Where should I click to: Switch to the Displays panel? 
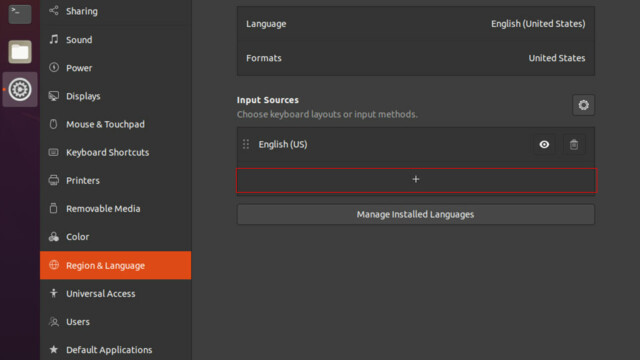116,96
